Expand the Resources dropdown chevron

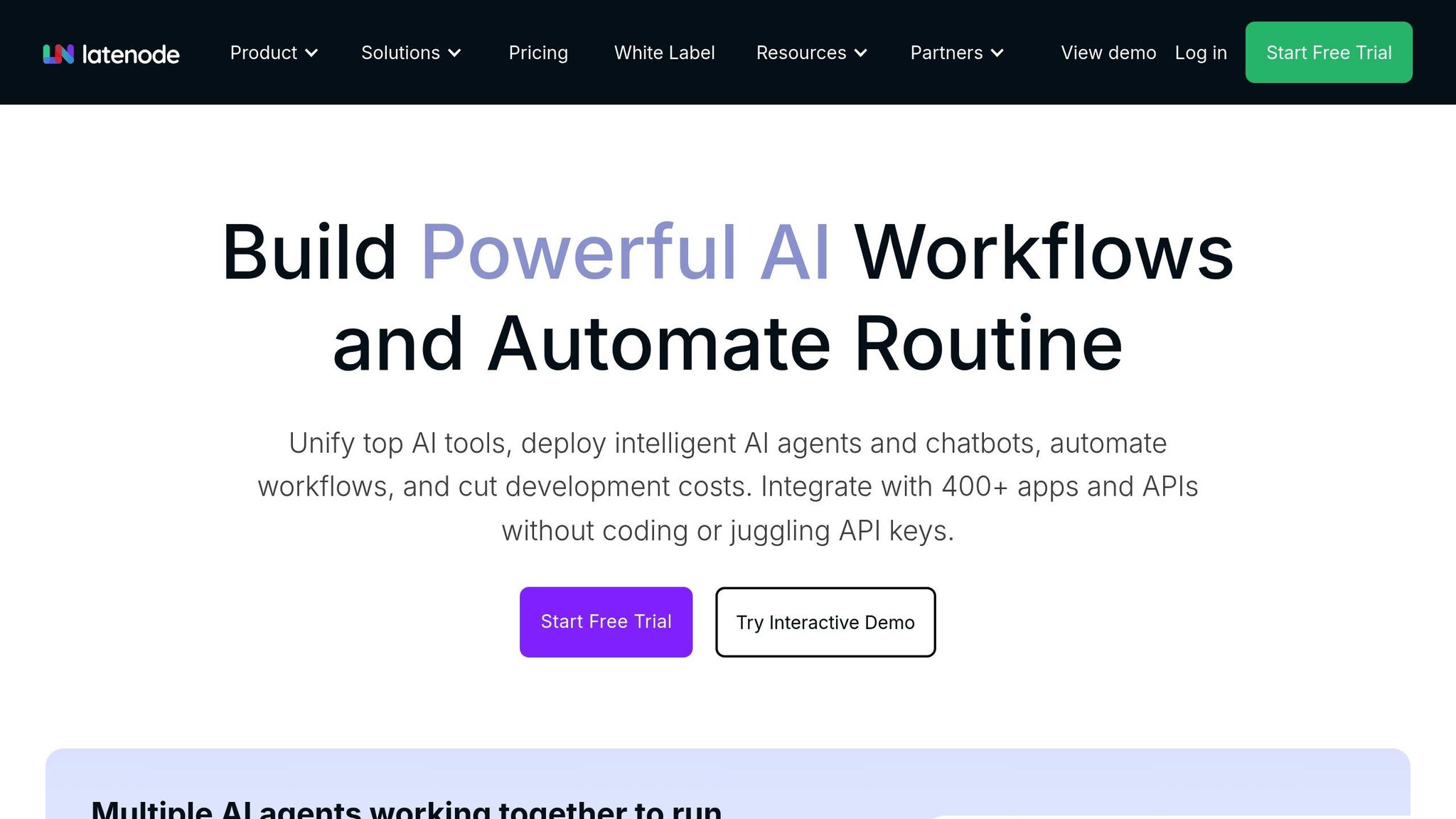tap(861, 53)
